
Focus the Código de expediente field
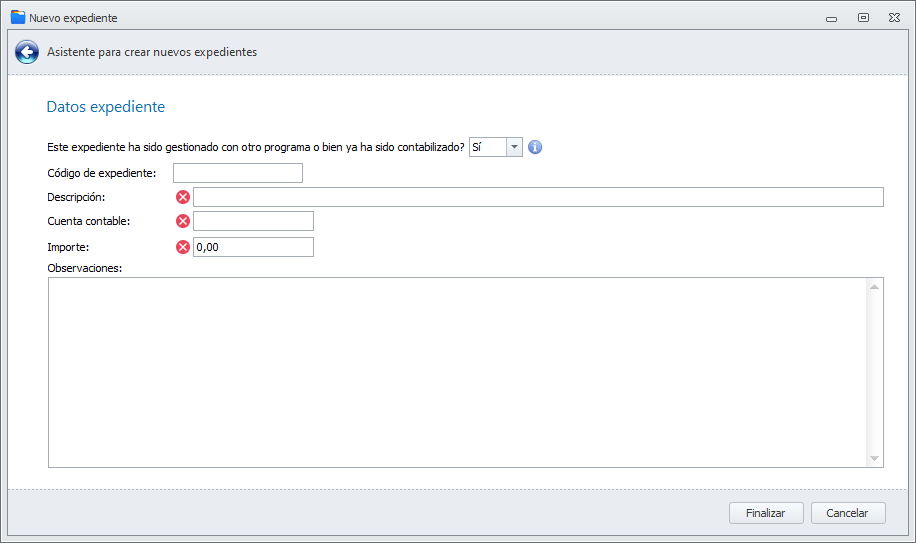[x=237, y=173]
